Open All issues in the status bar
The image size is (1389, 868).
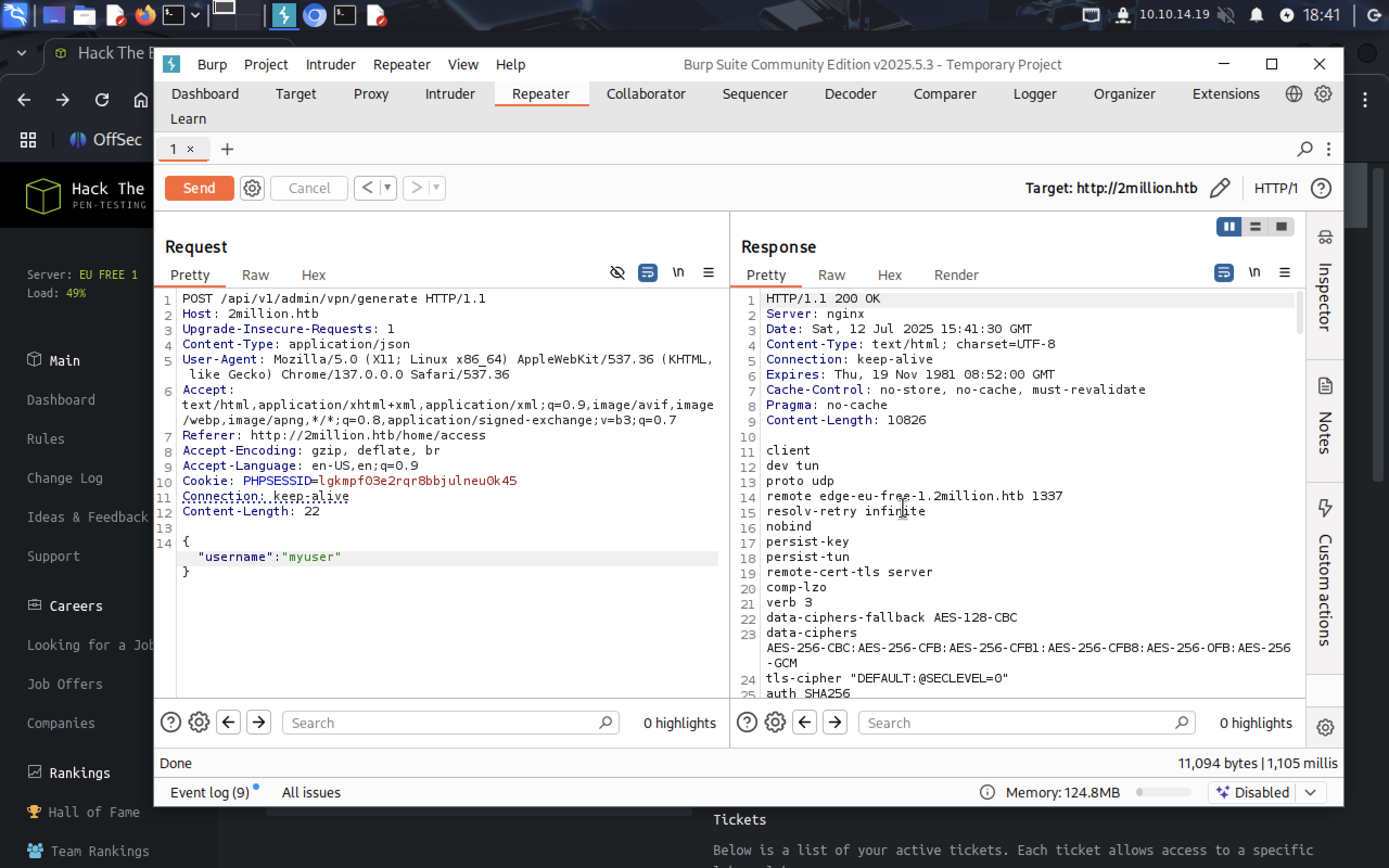tap(311, 792)
